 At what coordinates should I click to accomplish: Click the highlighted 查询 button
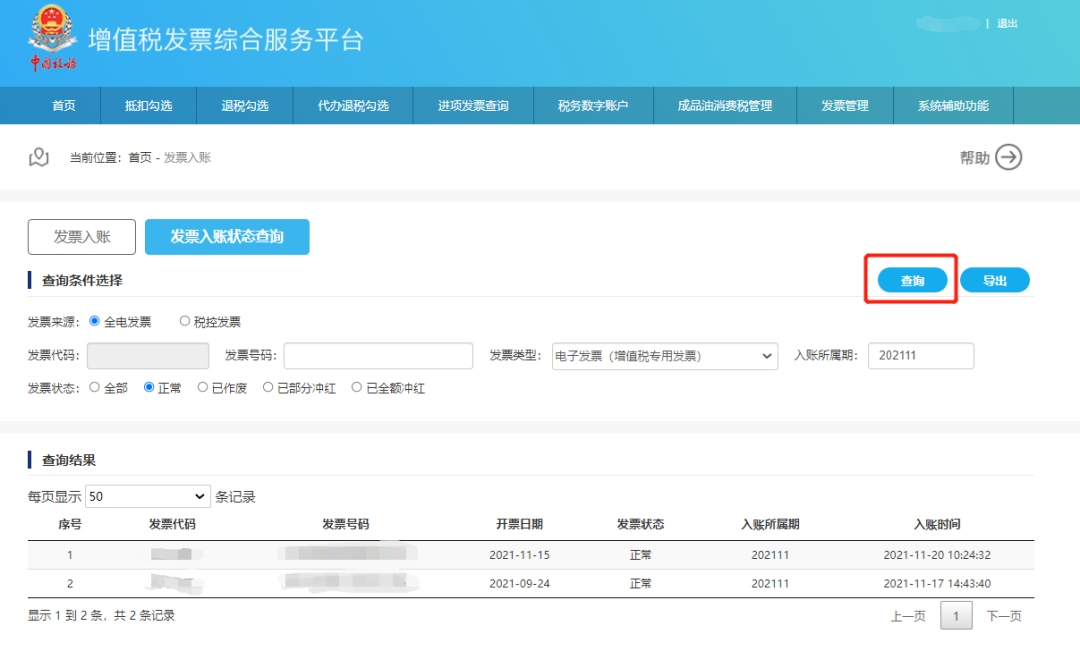tap(911, 280)
